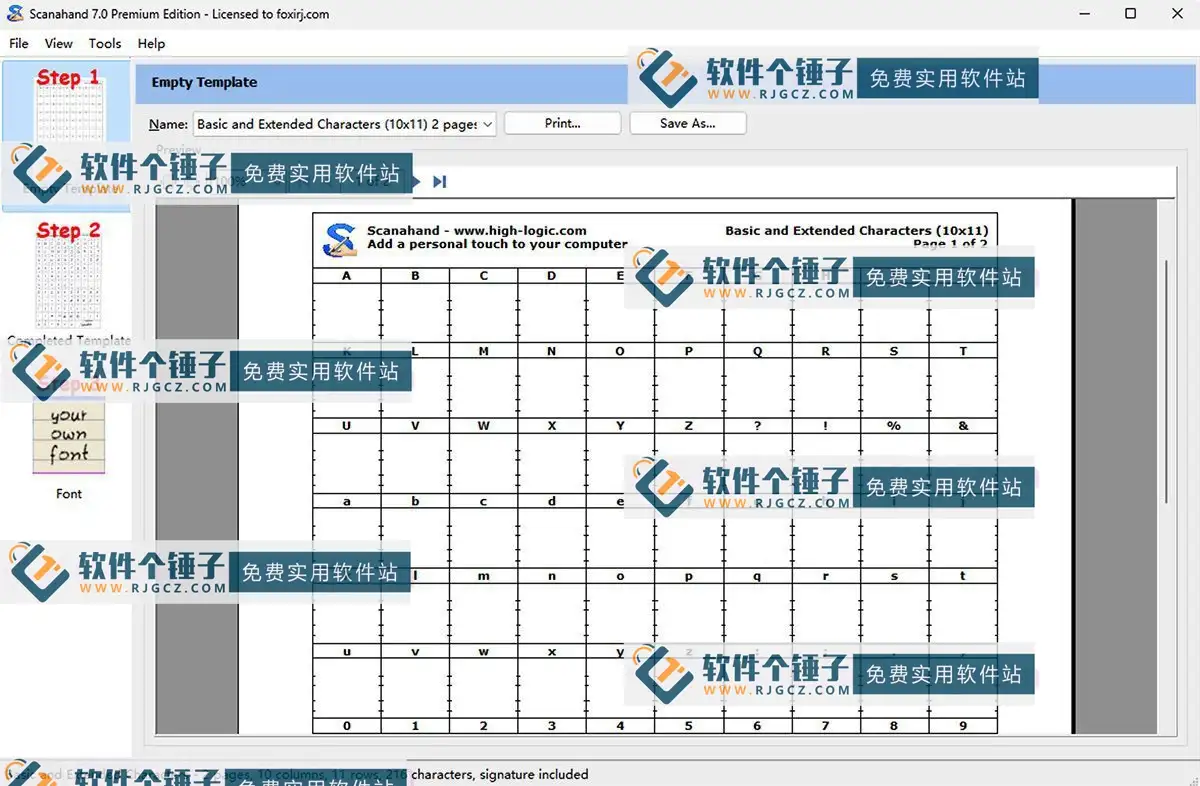This screenshot has width=1200, height=786.
Task: Open the View menu
Action: (x=59, y=44)
